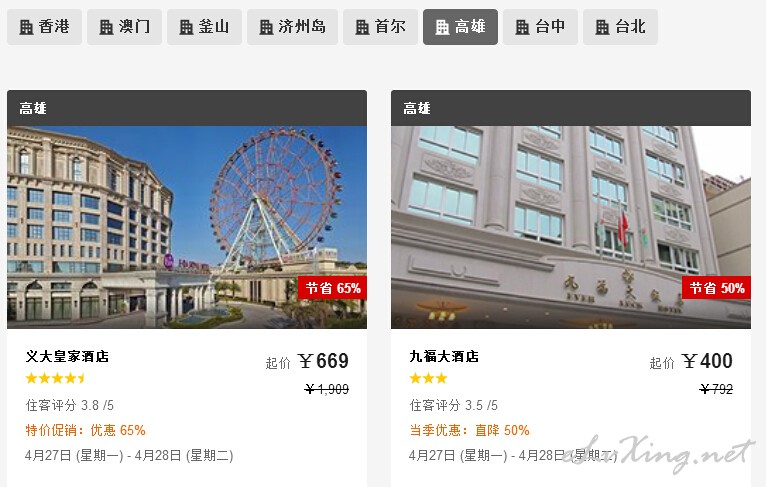Click the building icon beside 香港
The width and height of the screenshot is (766, 487).
[x=26, y=27]
